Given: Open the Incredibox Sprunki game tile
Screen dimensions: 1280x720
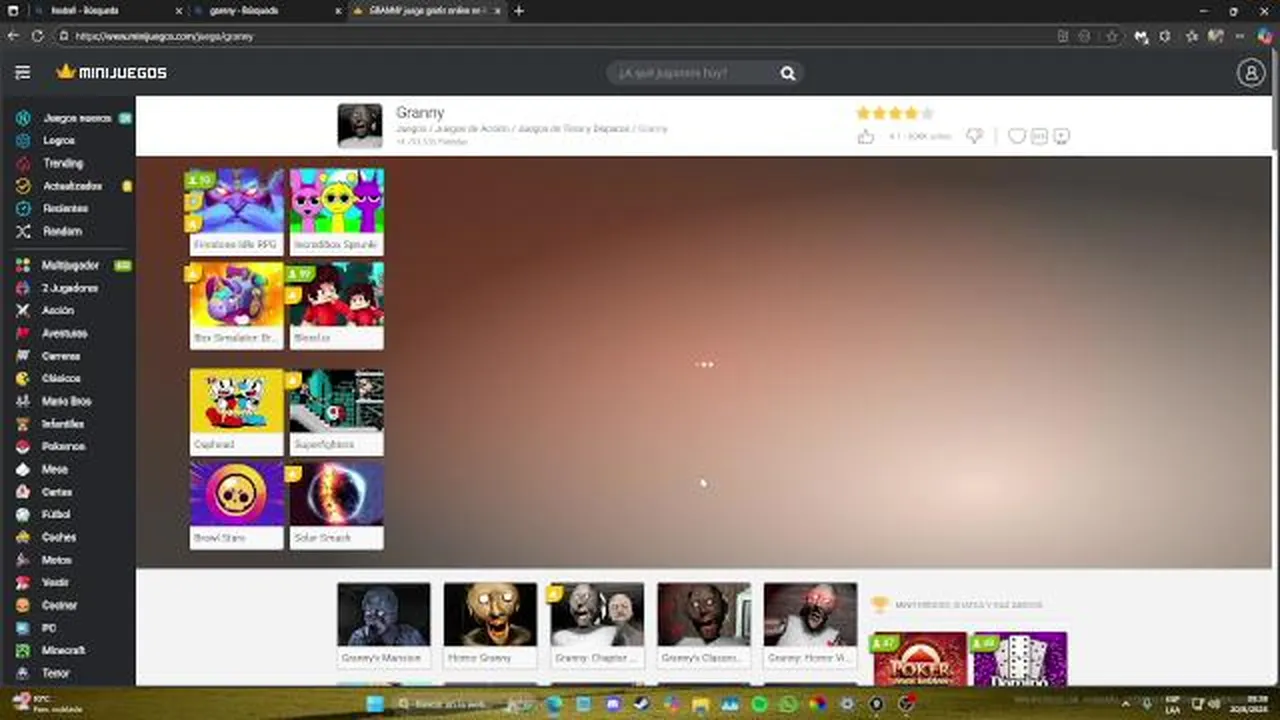Looking at the screenshot, I should [x=337, y=212].
